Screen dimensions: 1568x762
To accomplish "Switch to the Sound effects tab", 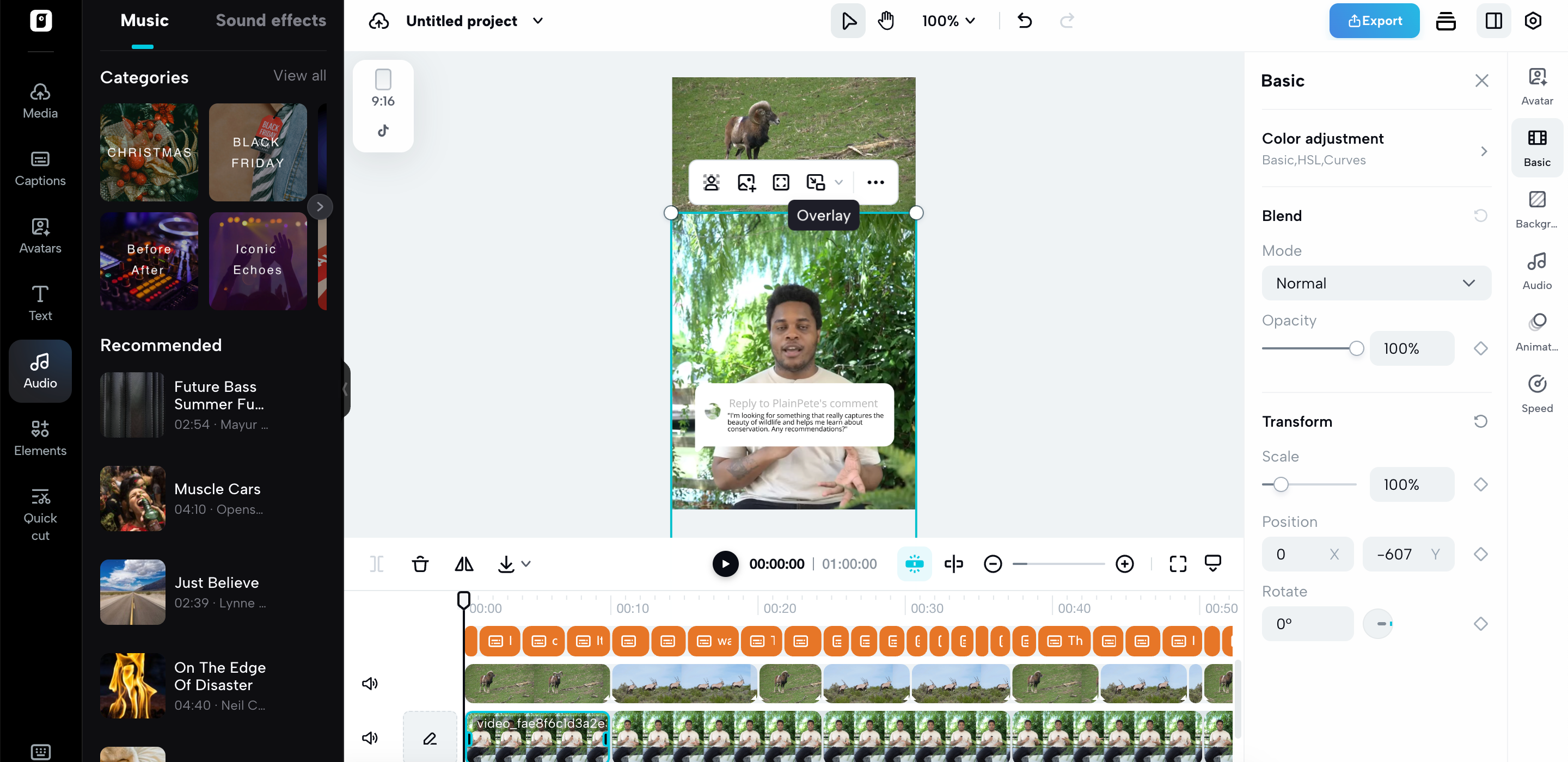I will coord(271,21).
